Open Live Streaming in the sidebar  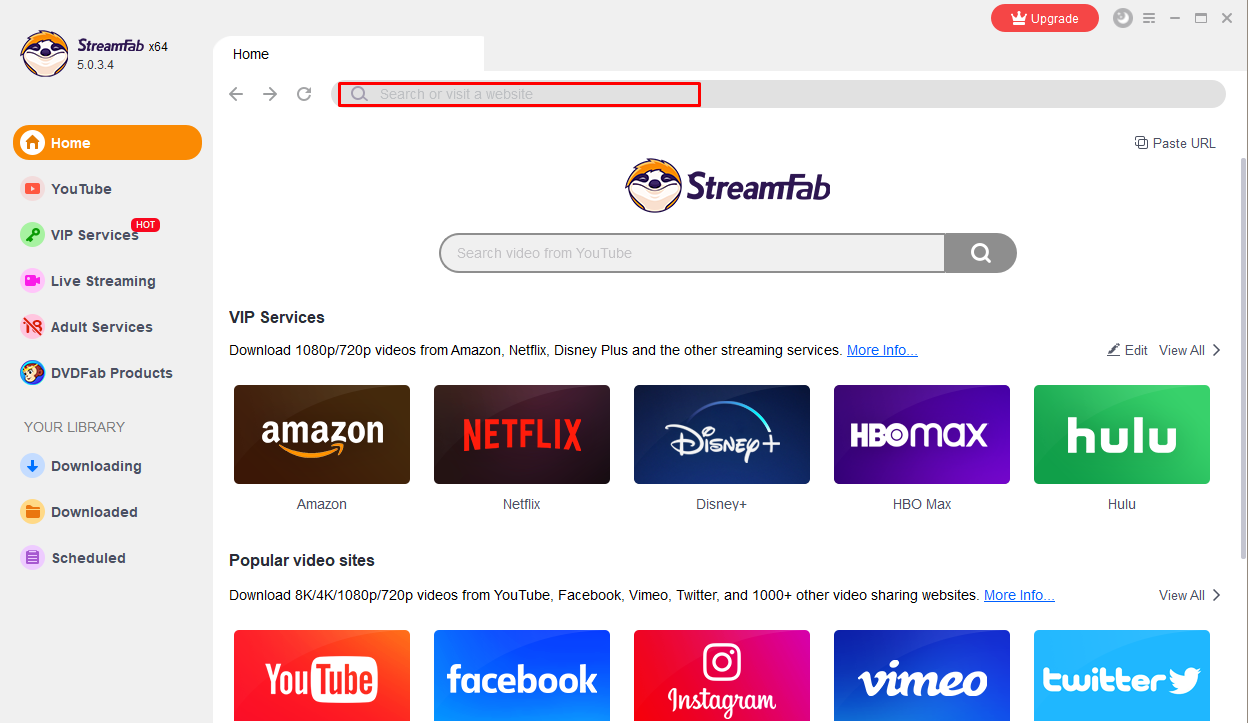[103, 281]
